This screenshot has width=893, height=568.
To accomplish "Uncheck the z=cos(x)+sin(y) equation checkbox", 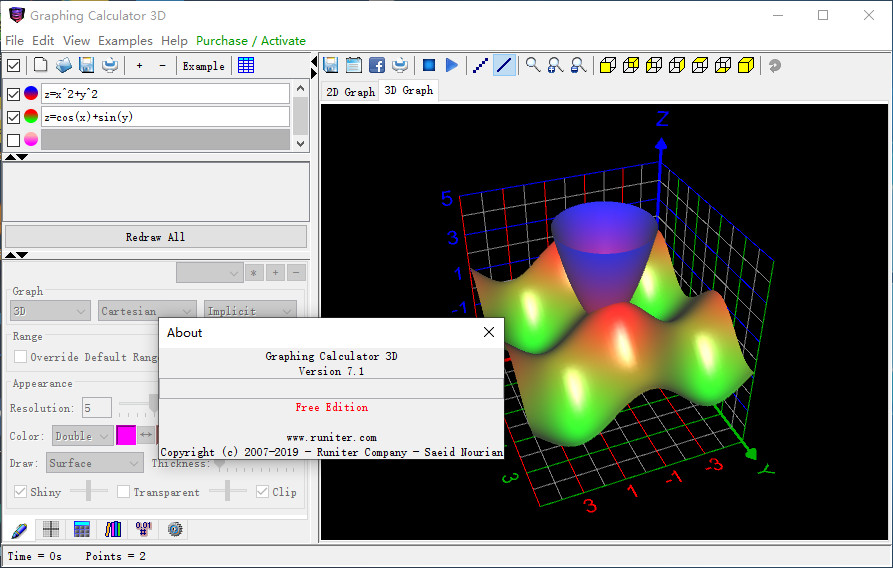I will (13, 117).
